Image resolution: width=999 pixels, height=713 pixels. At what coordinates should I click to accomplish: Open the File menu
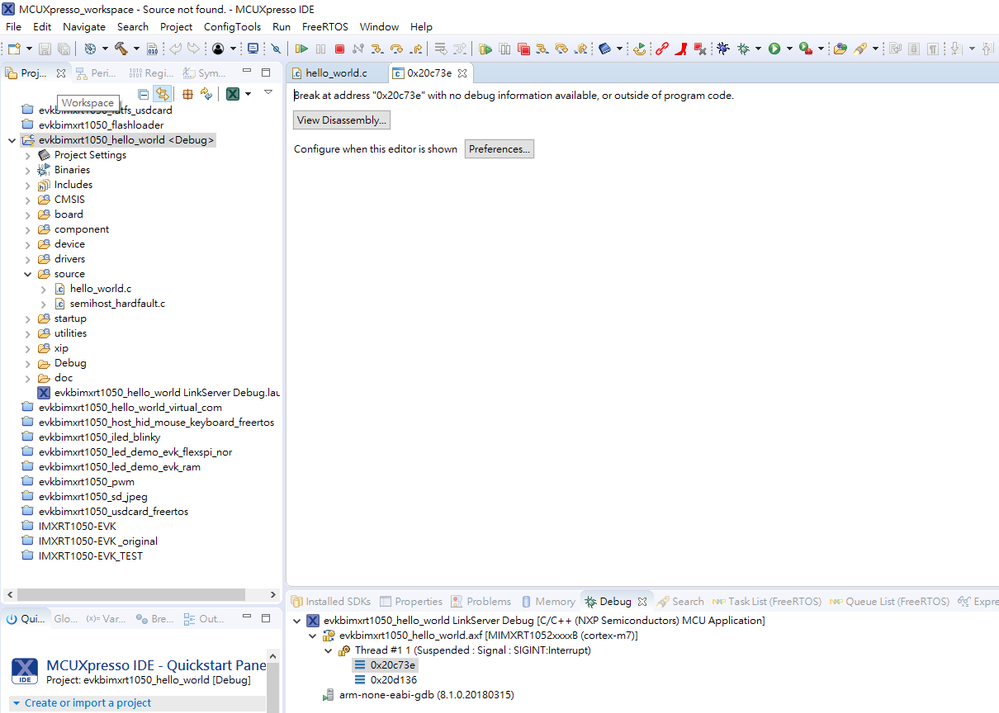tap(13, 27)
